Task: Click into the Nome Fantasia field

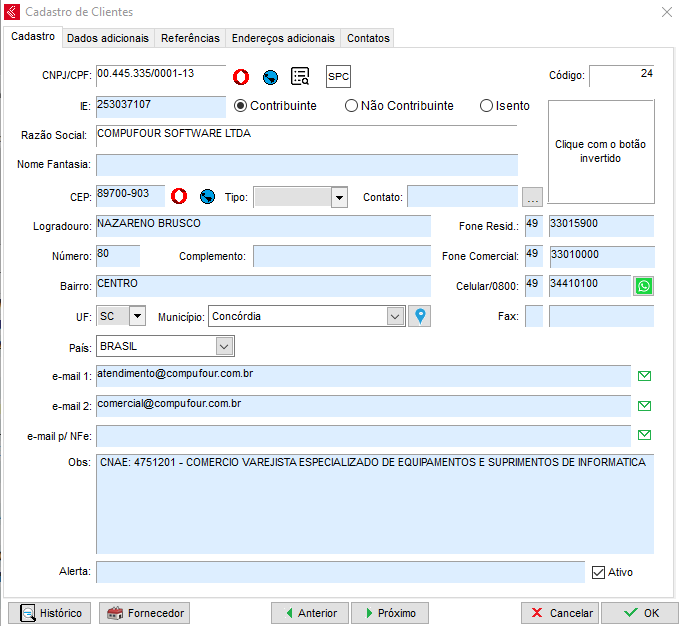Action: pyautogui.click(x=306, y=165)
